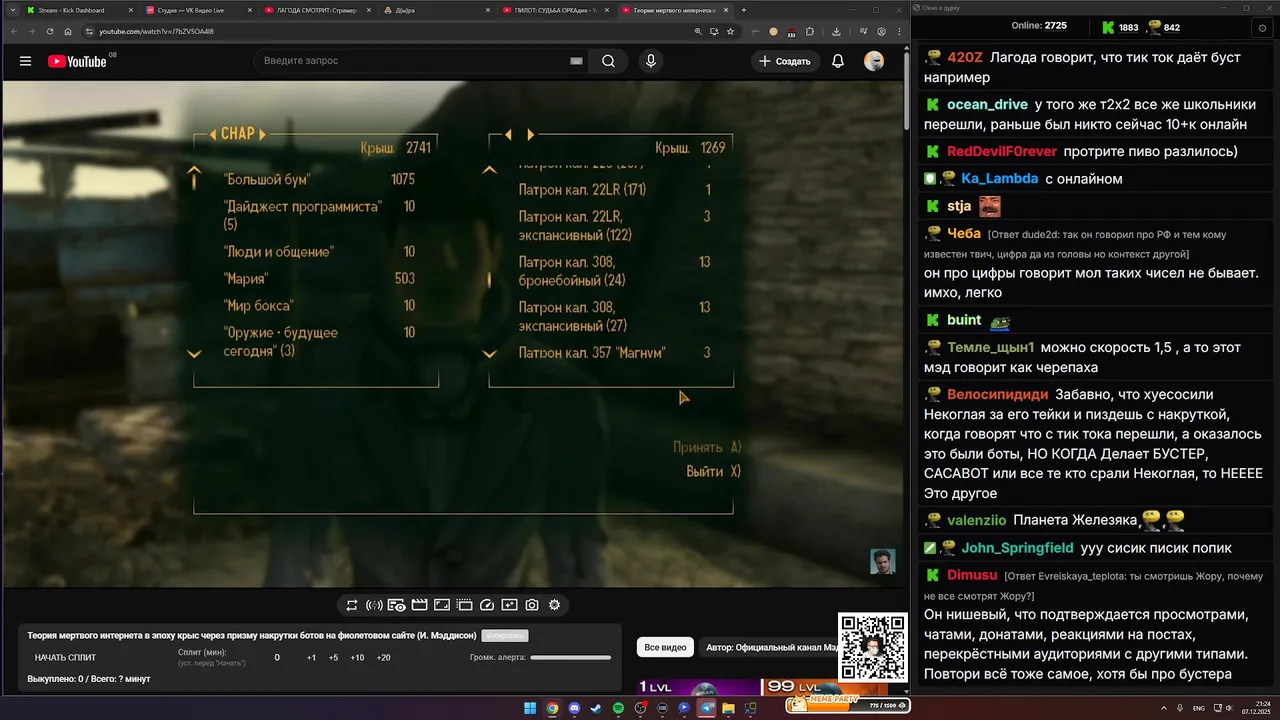1280x720 pixels.
Task: Click the Online: 2725 counter in chat
Action: pyautogui.click(x=1039, y=26)
